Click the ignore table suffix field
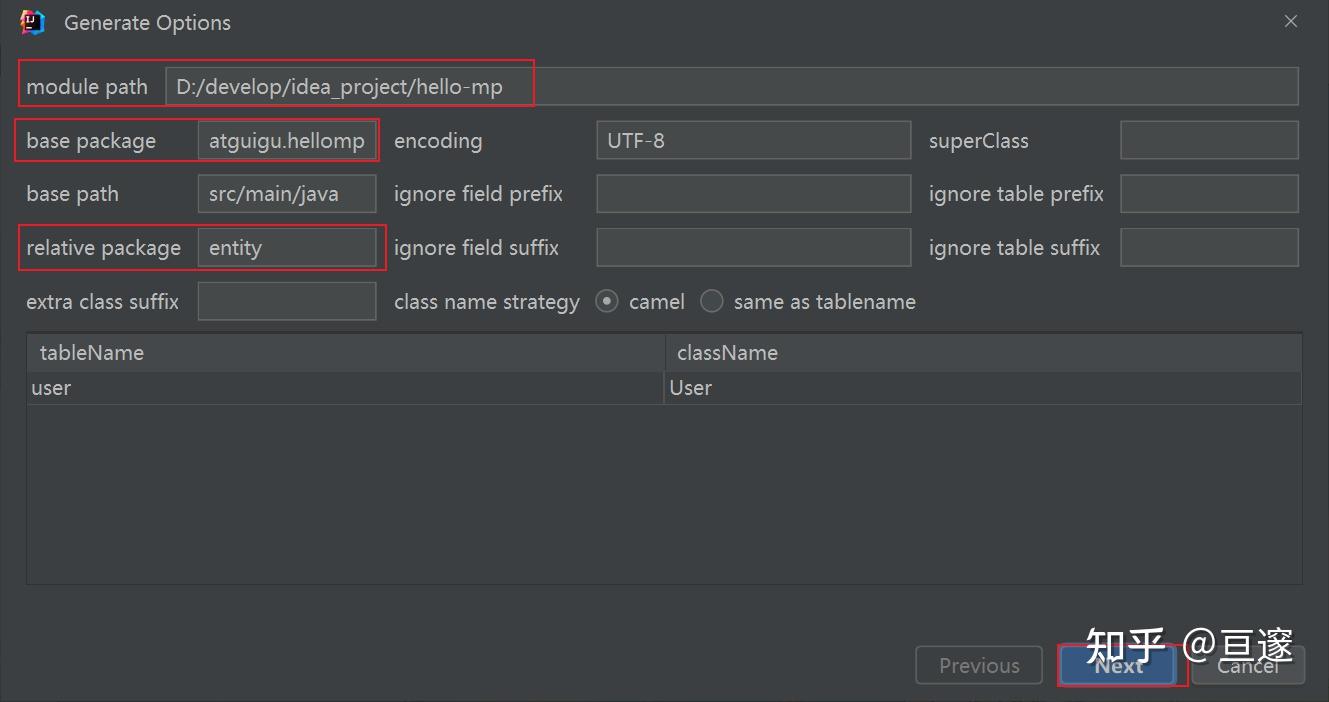 pyautogui.click(x=1209, y=248)
